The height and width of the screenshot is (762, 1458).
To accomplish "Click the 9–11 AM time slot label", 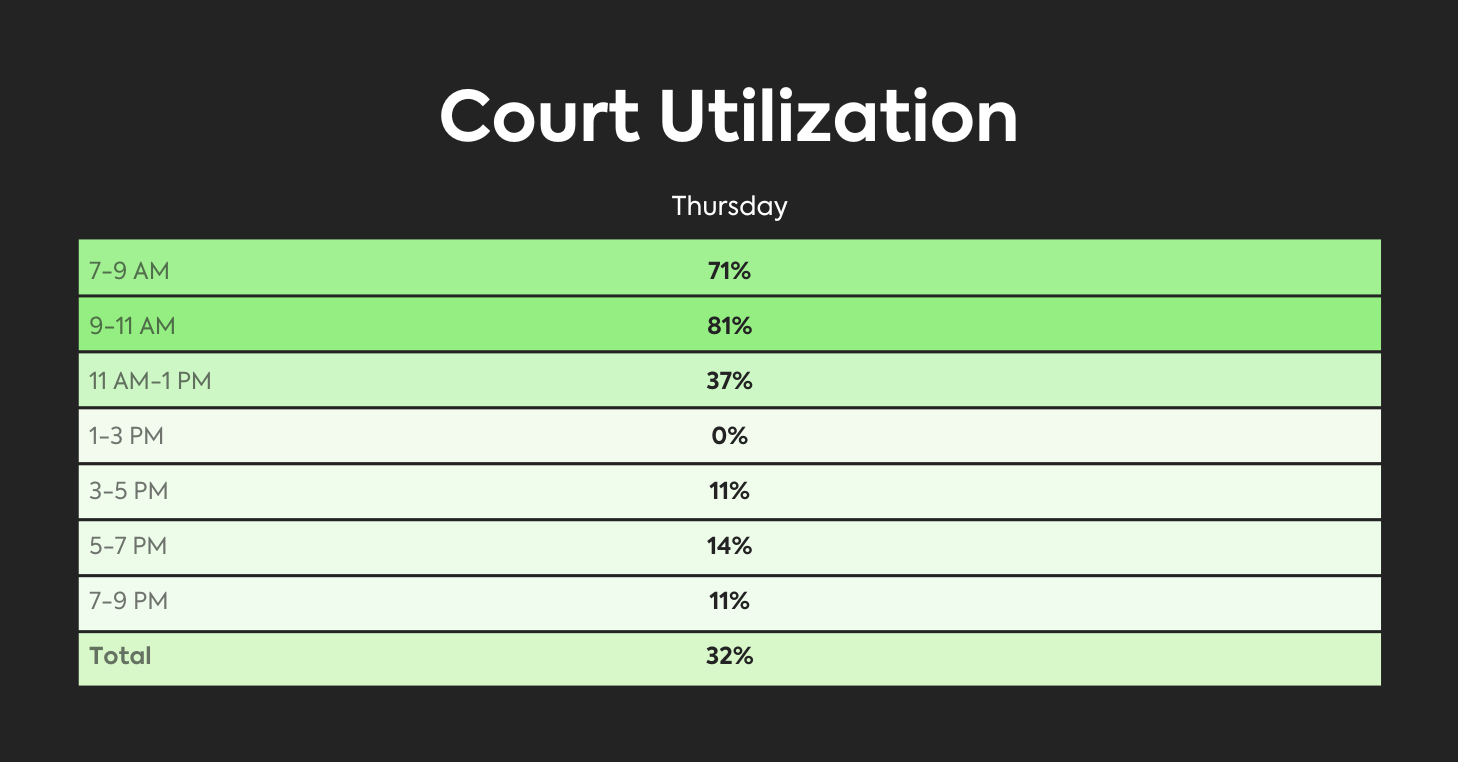I will [x=133, y=326].
